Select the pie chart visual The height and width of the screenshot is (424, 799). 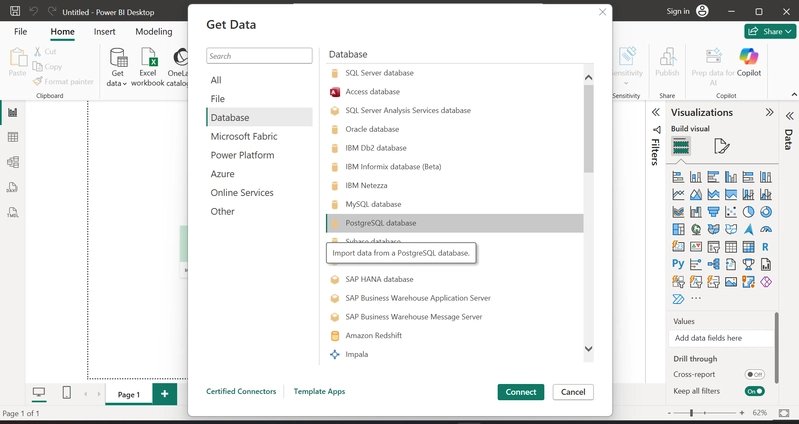(x=748, y=212)
